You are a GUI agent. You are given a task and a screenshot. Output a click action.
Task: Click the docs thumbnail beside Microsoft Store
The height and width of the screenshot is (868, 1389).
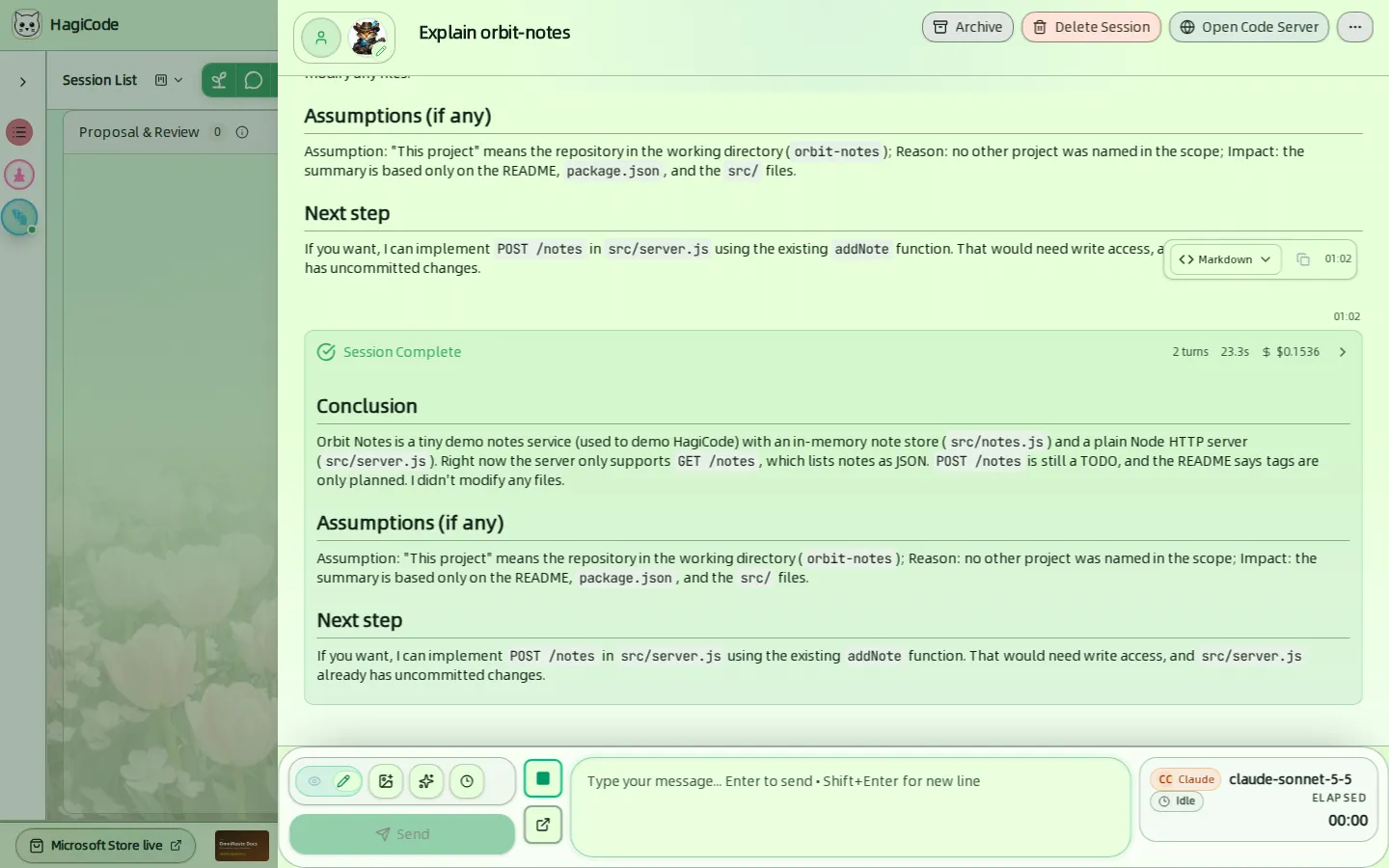click(x=242, y=846)
